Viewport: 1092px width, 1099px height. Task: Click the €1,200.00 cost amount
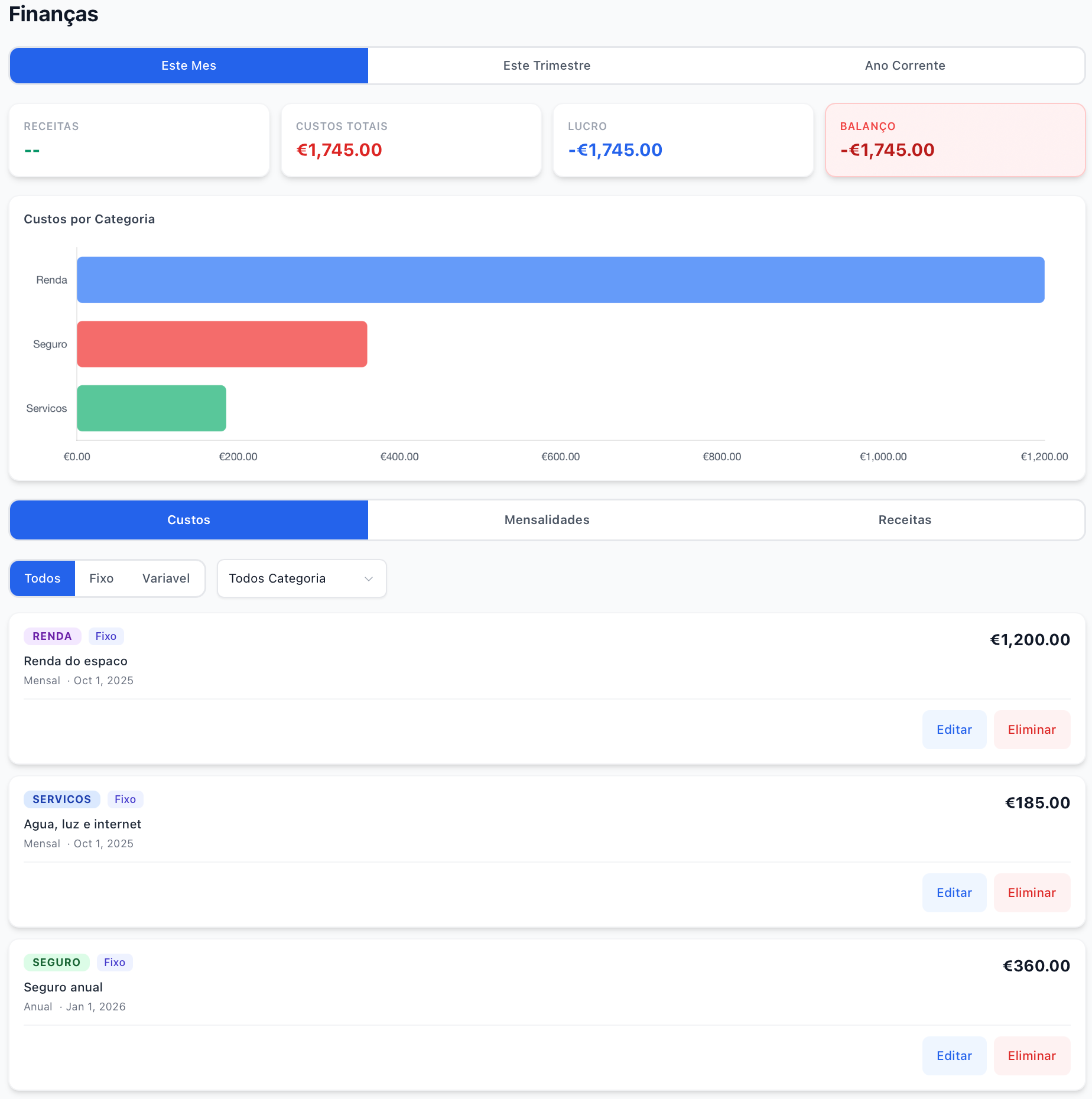click(x=1030, y=640)
